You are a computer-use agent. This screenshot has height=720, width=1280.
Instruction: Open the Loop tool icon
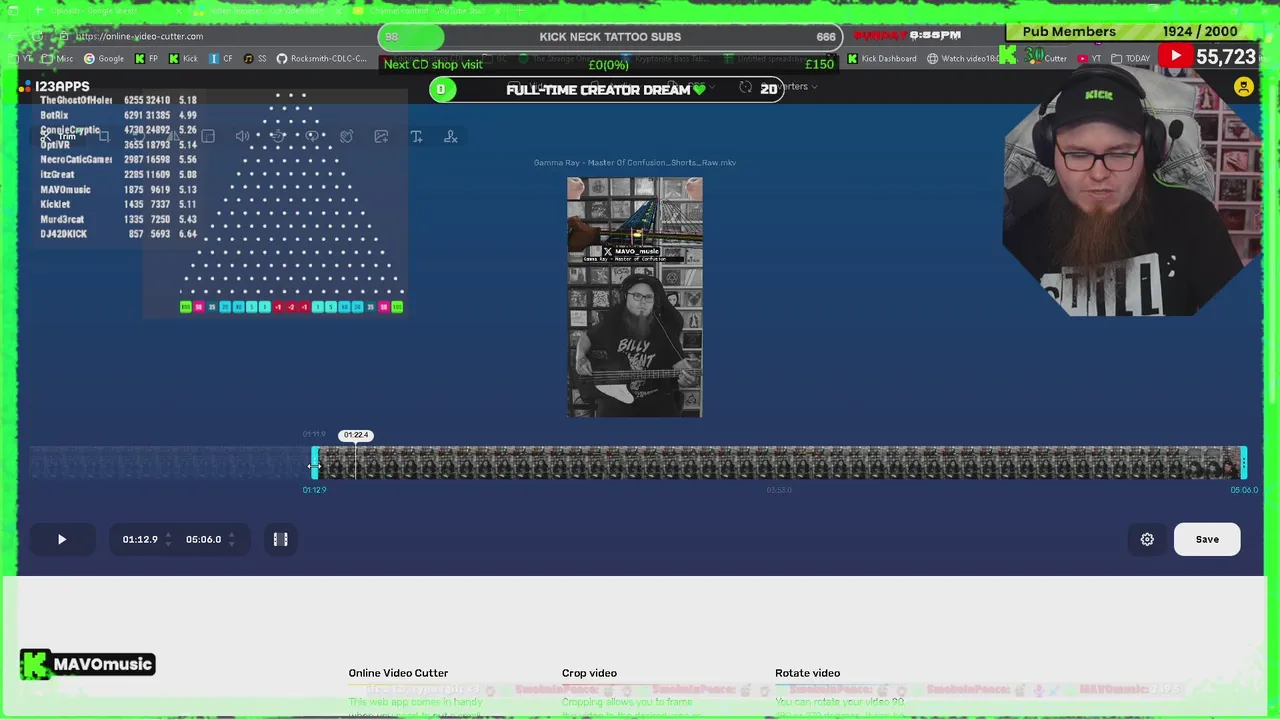(312, 136)
